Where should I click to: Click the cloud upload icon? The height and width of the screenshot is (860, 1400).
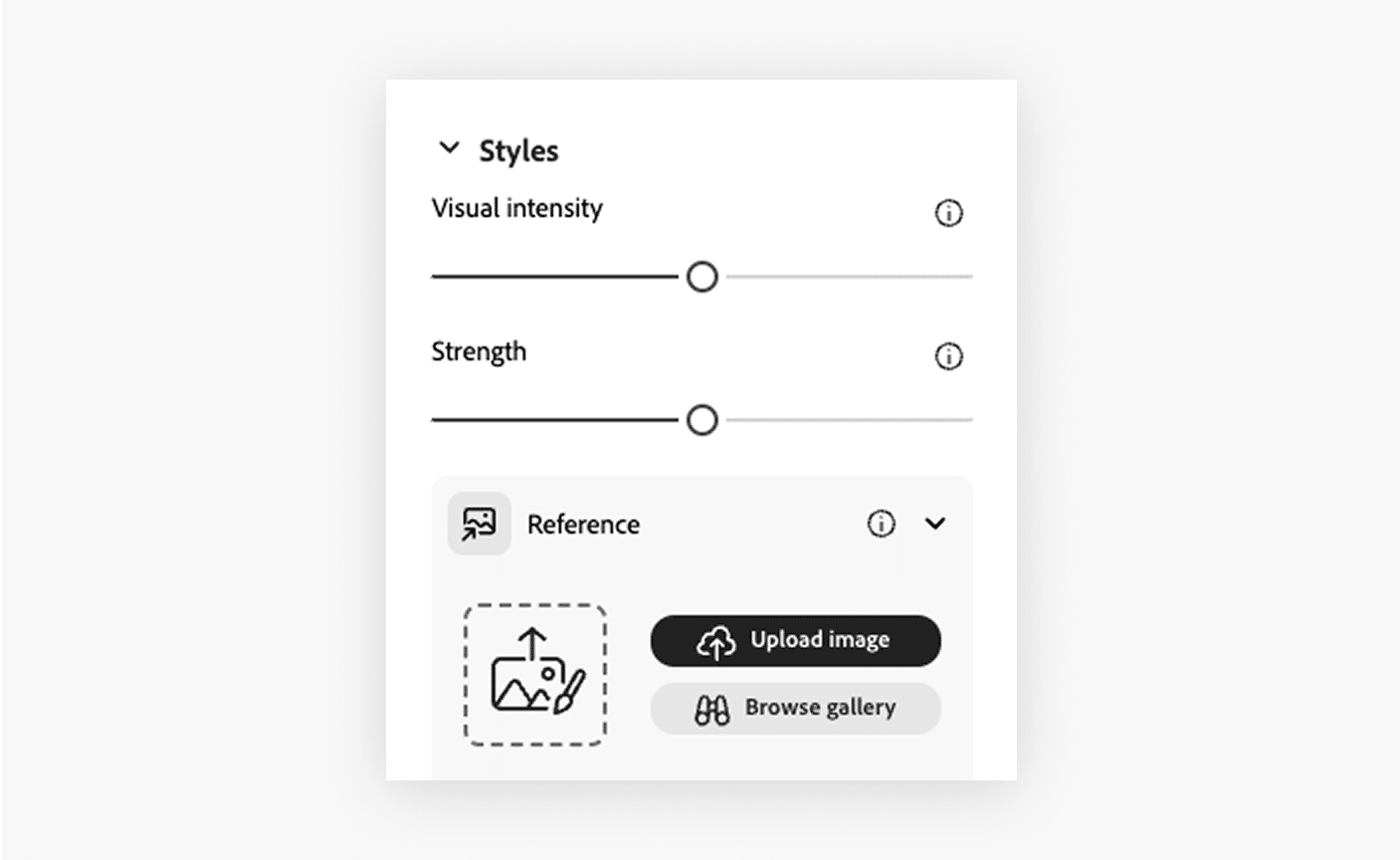pyautogui.click(x=716, y=642)
